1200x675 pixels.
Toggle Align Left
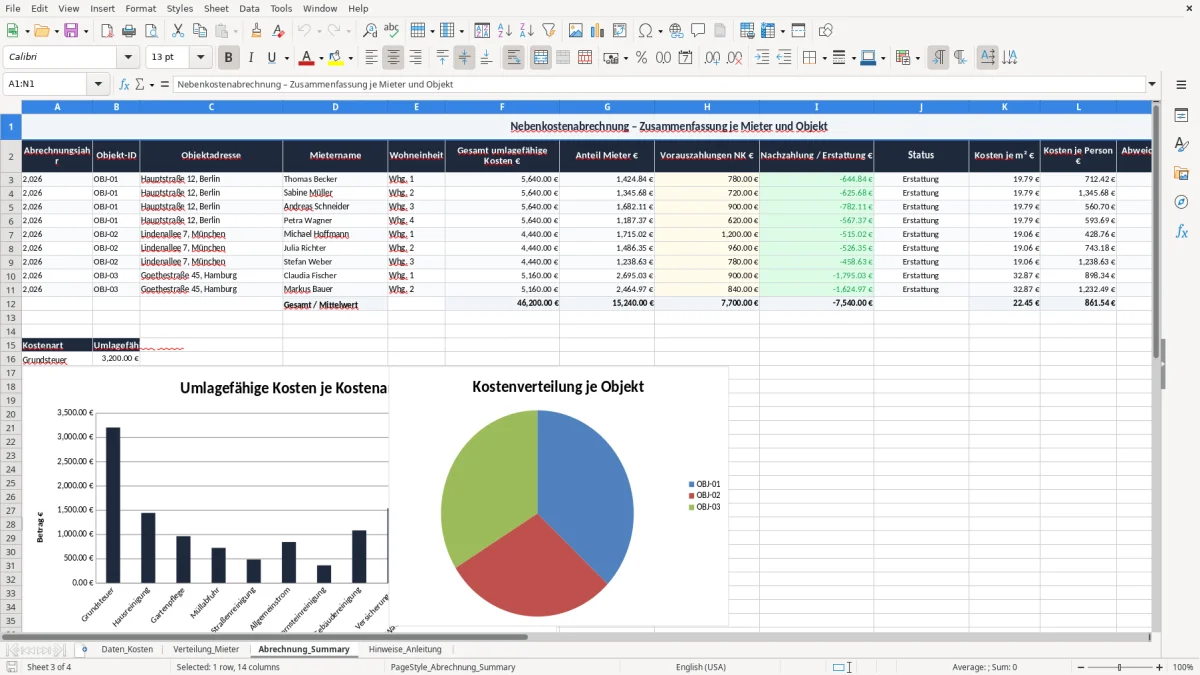[371, 58]
